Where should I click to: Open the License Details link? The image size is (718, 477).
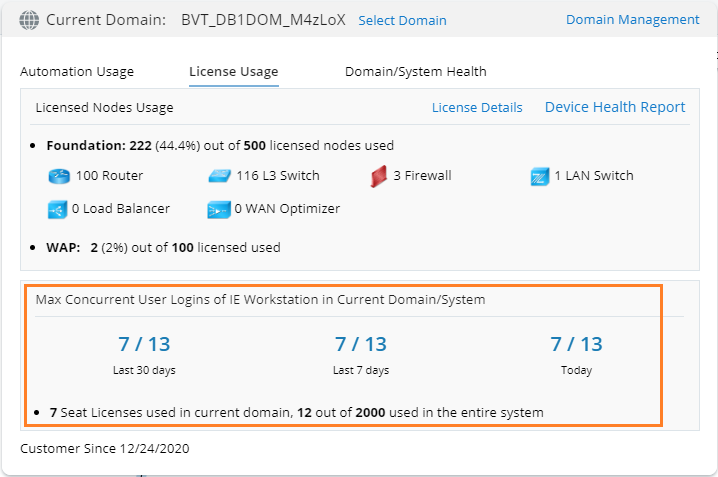tap(477, 108)
